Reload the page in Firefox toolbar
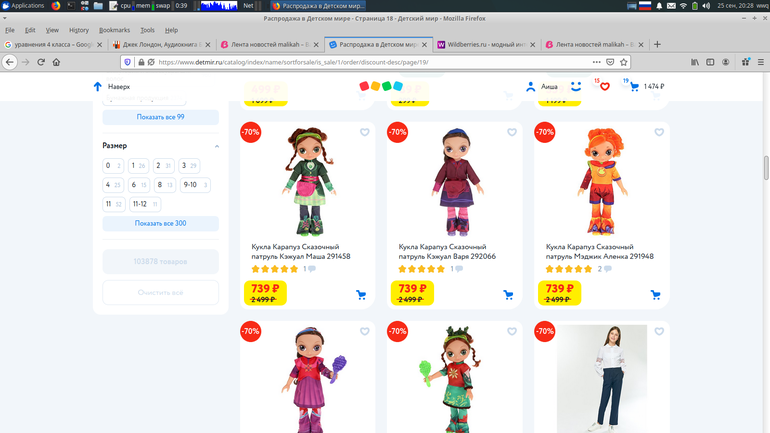770x433 pixels. point(41,62)
